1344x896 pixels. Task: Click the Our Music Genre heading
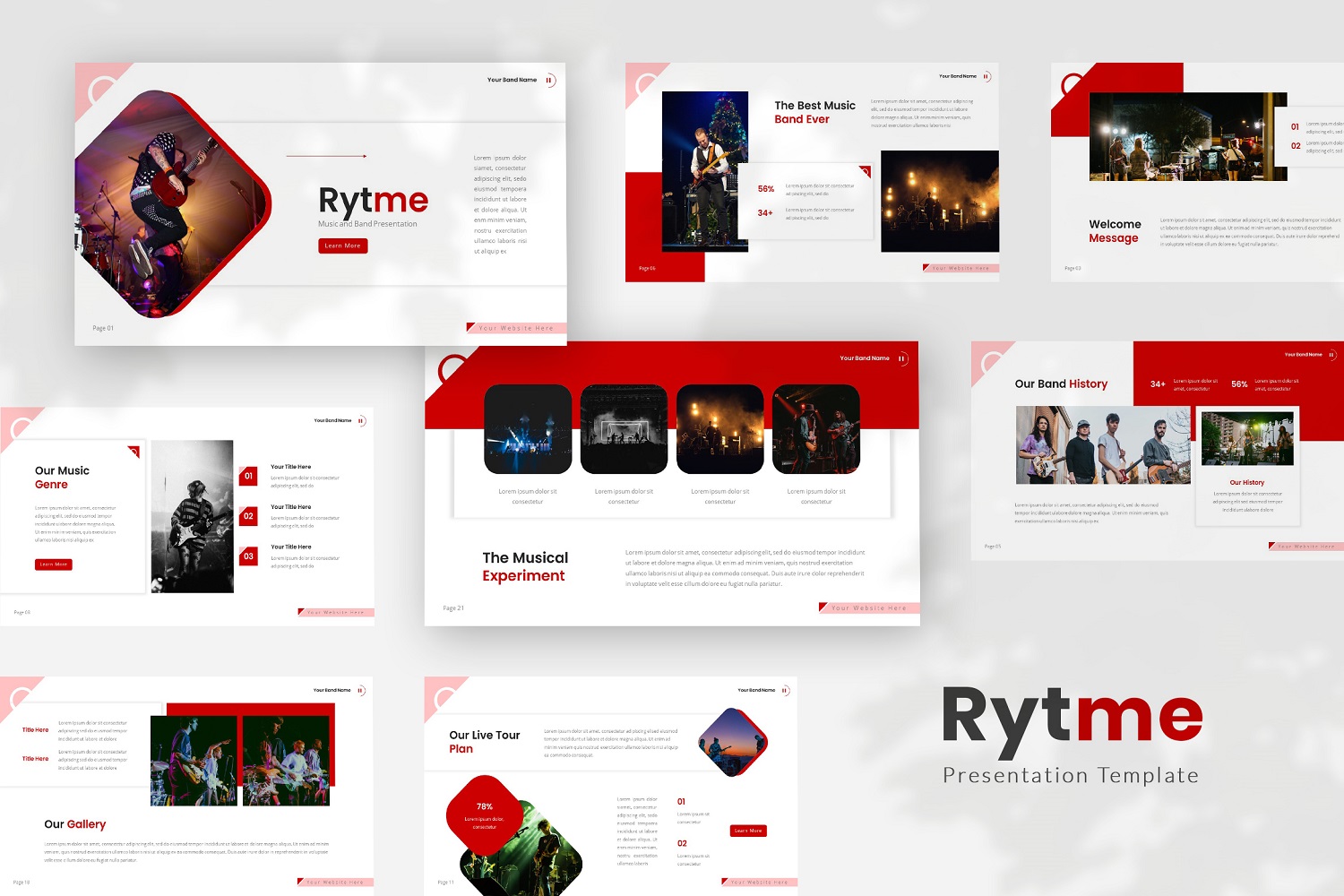click(62, 478)
